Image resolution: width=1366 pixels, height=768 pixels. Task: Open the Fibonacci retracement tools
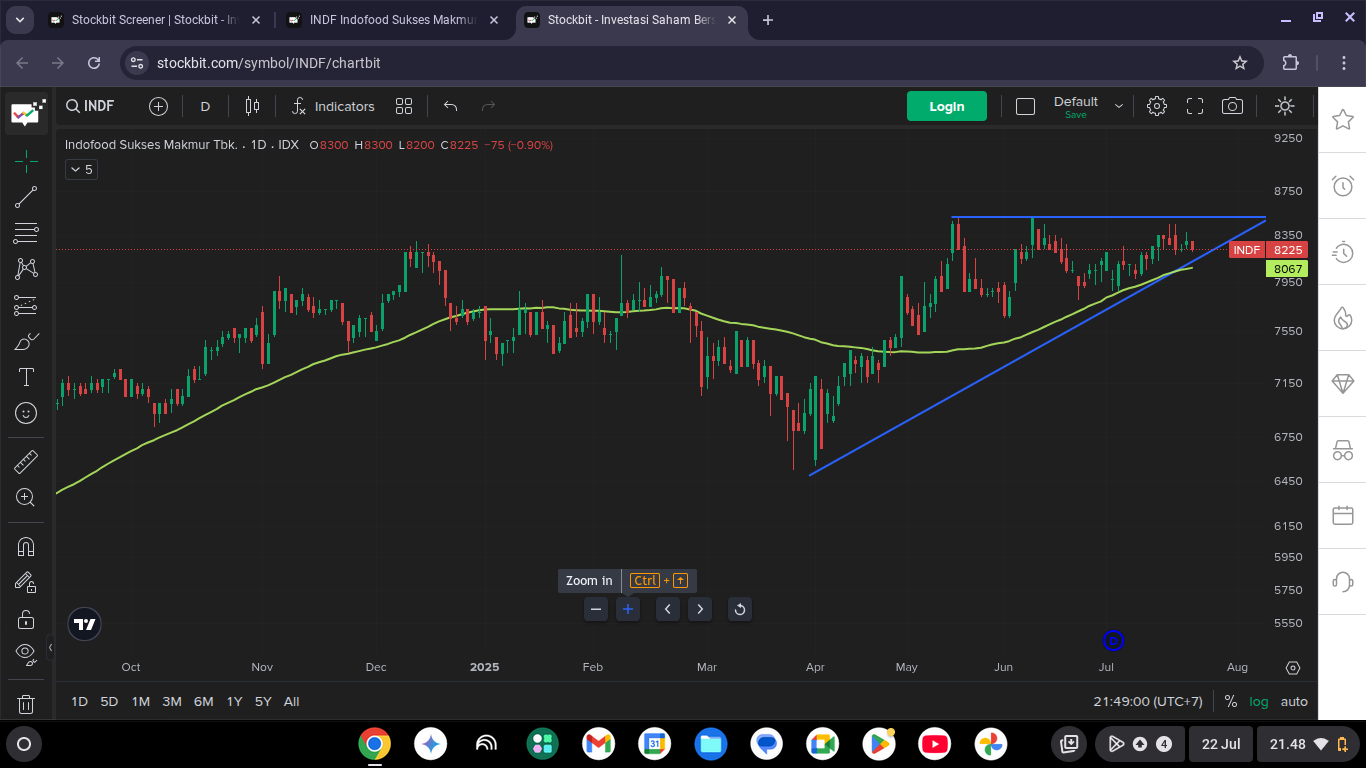point(26,233)
